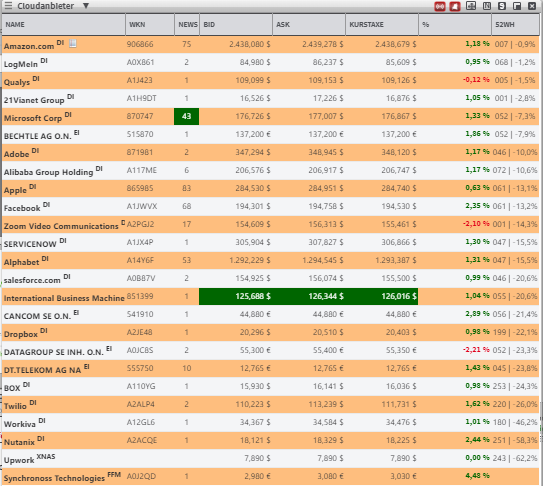Select the Workiva row name
The width and height of the screenshot is (543, 486).
click(x=20, y=424)
